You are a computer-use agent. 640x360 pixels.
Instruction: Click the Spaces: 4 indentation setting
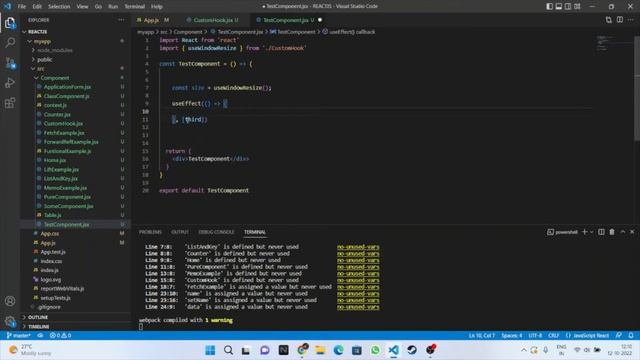511,336
